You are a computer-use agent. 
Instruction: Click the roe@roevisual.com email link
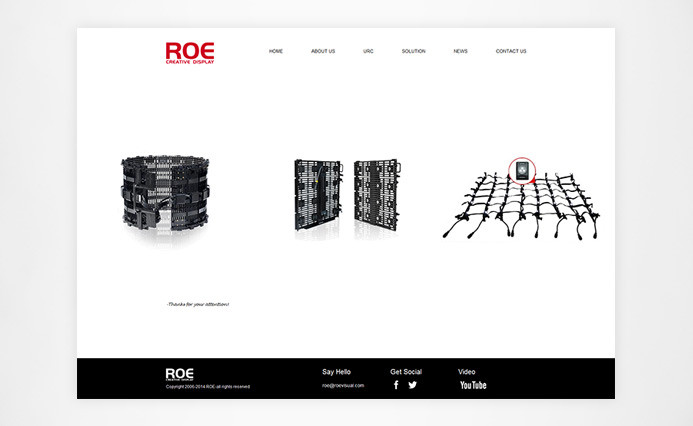343,385
